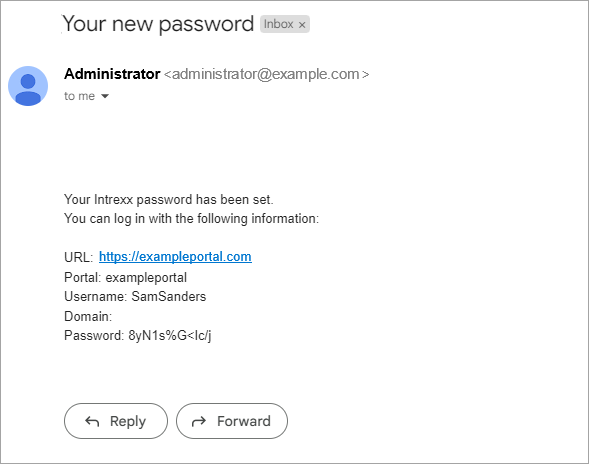589x464 pixels.
Task: Click the "URL:" label text
Action: click(x=79, y=257)
